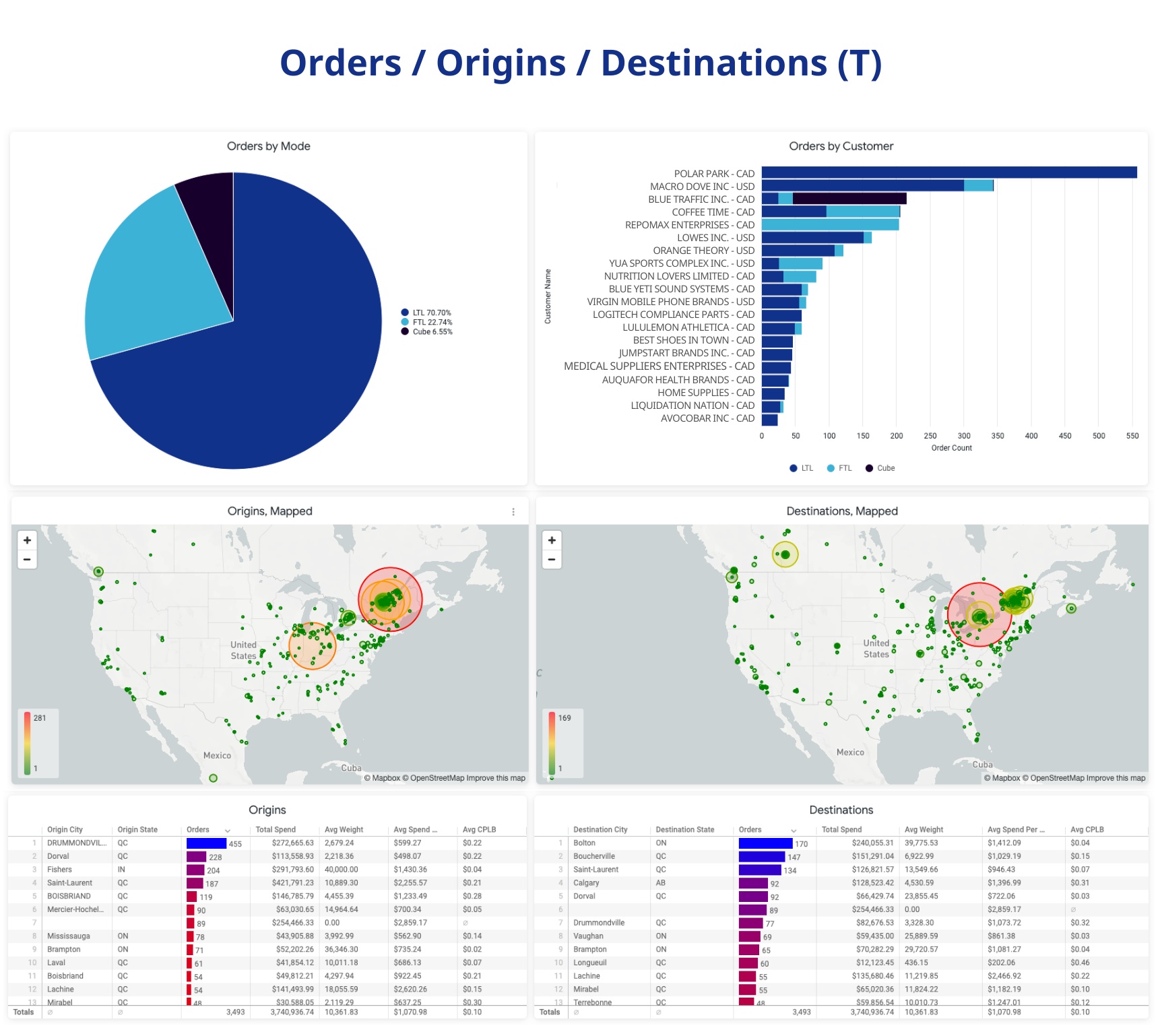The width and height of the screenshot is (1160, 1036).
Task: Select Mississauga origin city cell
Action: coord(68,936)
